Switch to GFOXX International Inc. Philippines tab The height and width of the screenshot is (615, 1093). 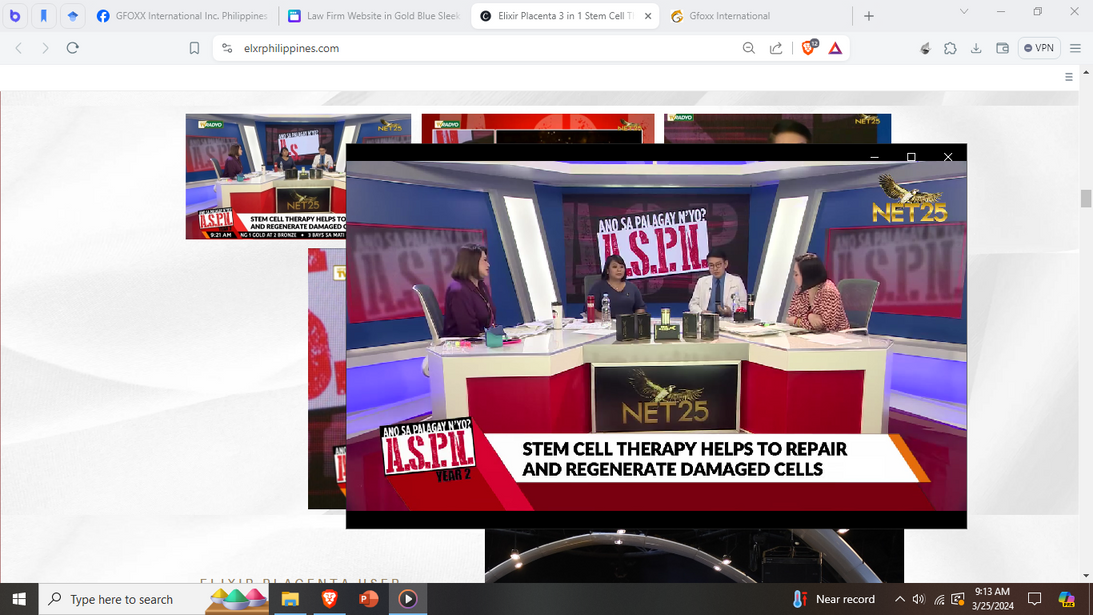point(182,16)
